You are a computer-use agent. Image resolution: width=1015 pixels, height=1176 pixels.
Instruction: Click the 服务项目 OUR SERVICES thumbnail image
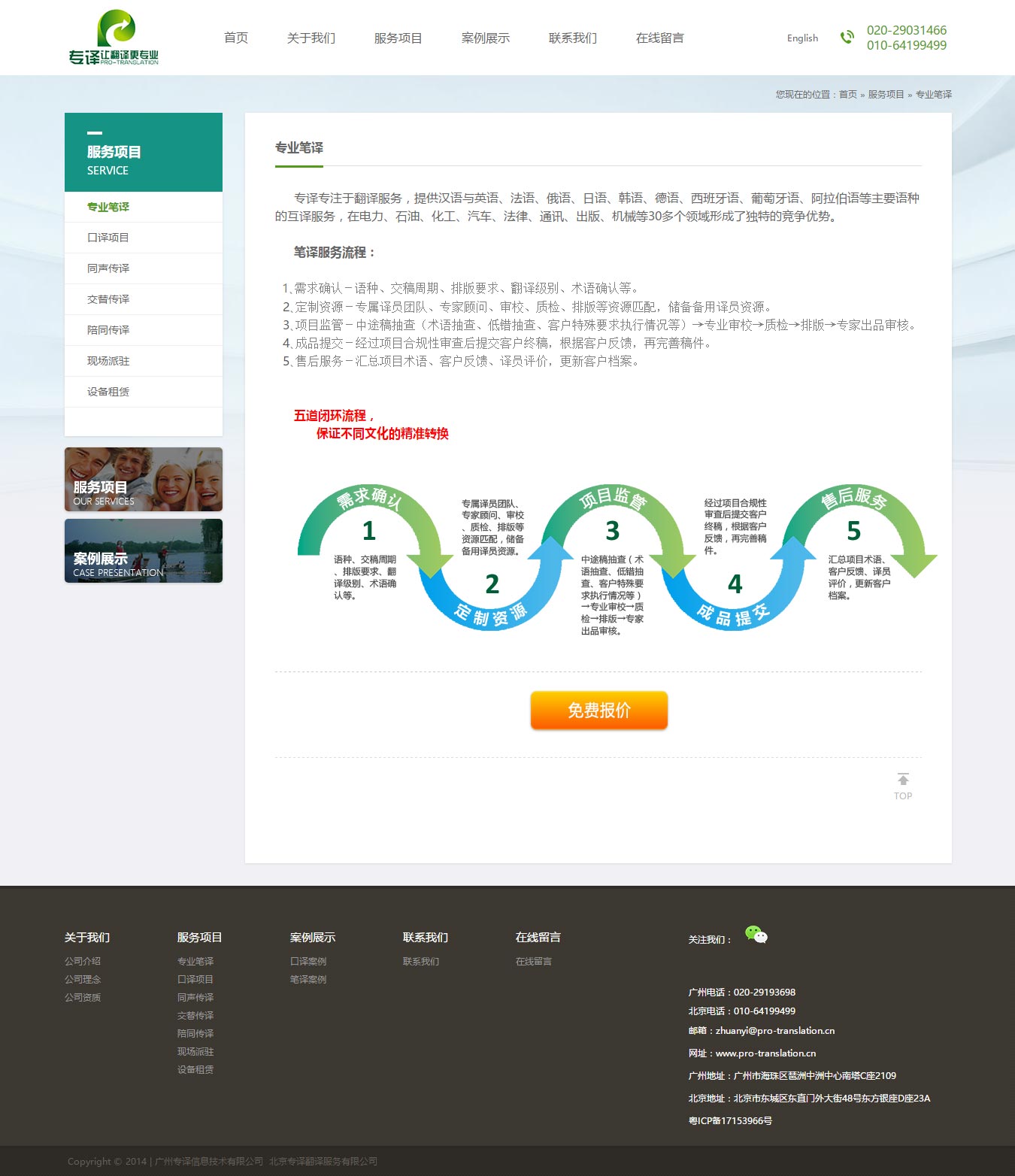tap(143, 480)
